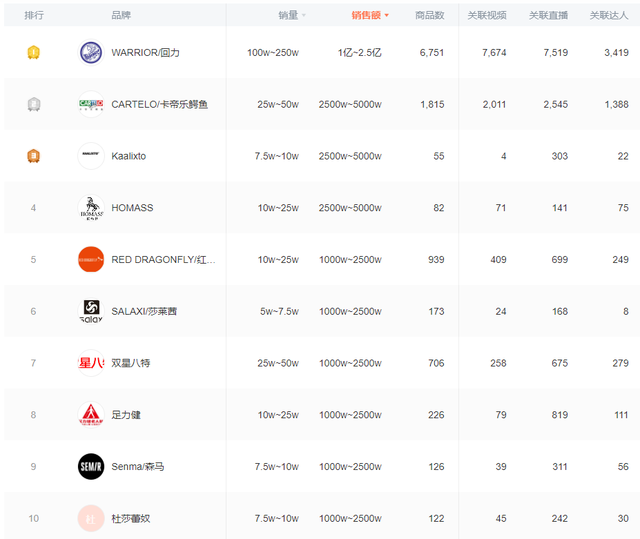The width and height of the screenshot is (640, 539).
Task: Click the 排行 column header
Action: (34, 16)
